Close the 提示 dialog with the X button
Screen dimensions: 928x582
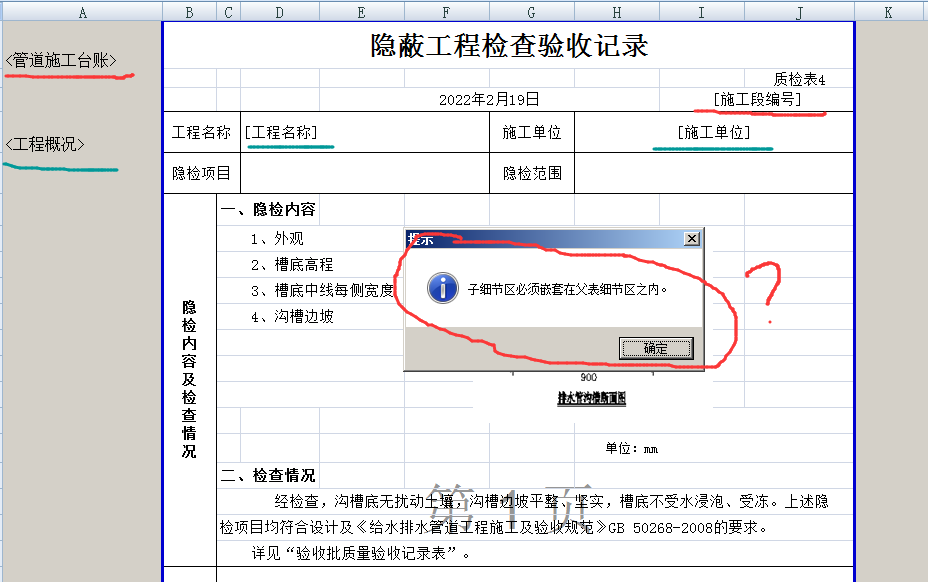tap(691, 239)
